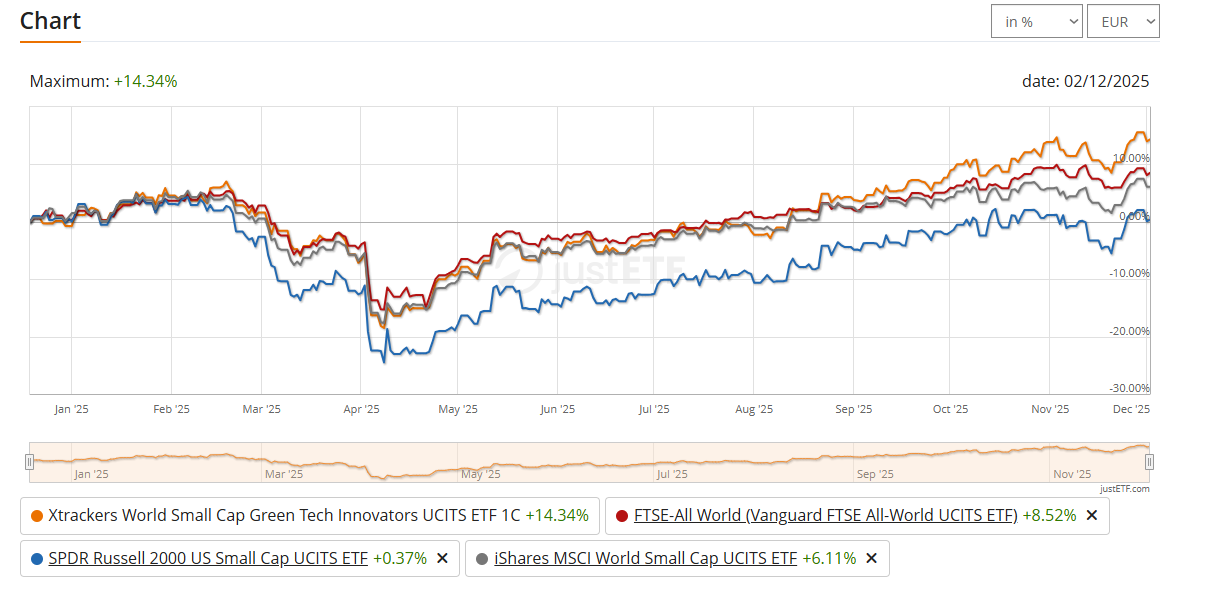Open the FTSE-All World Vanguard ETF link
Screen dimensions: 1212x589
pos(825,516)
